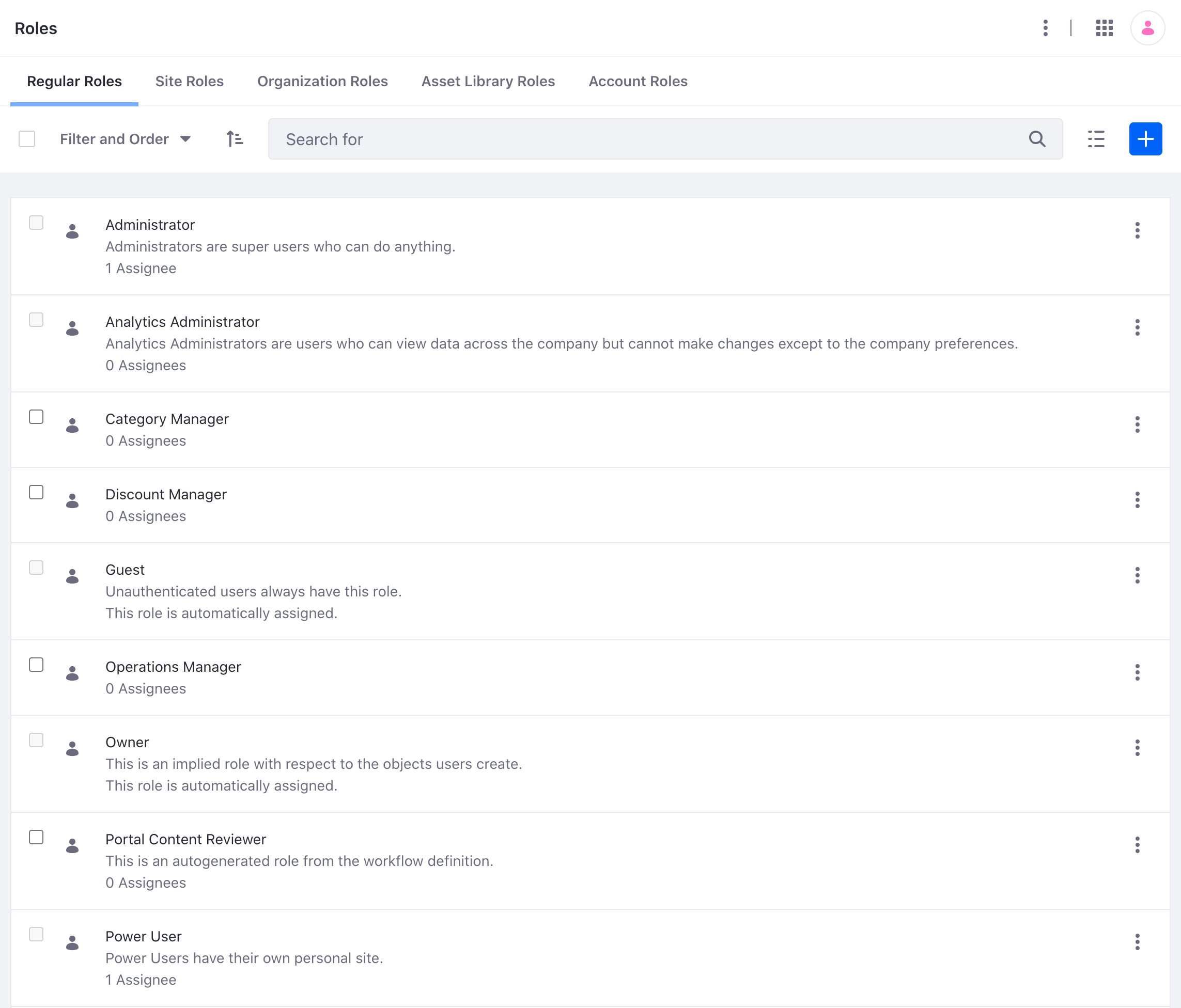Click the vertical dots app menu
This screenshot has height=1008, width=1181.
[1045, 28]
